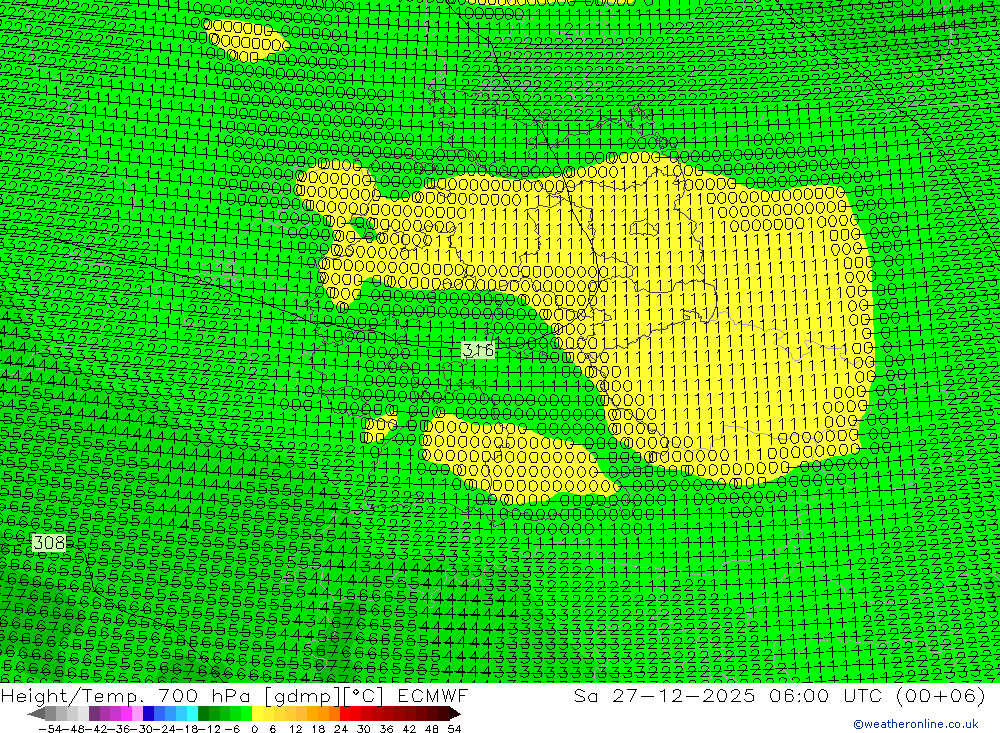Viewport: 1000px width, 733px height.
Task: Click the 54 tick label under the color scale
Action: point(455,728)
